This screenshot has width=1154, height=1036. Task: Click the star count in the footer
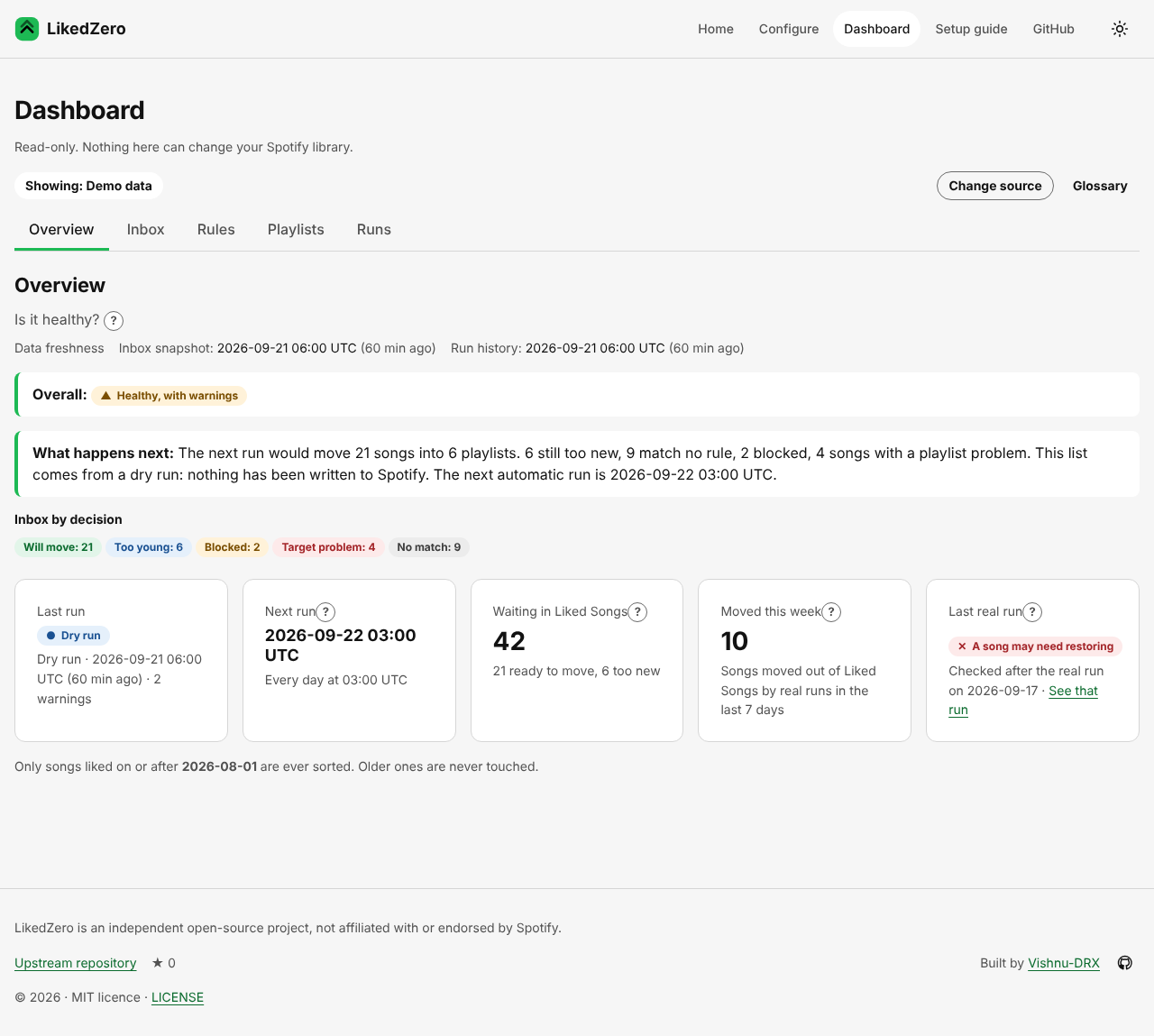pyautogui.click(x=164, y=963)
